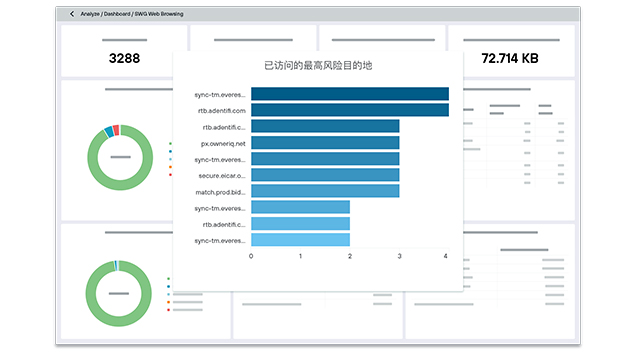Select the thin blue slice of the lower donut

pos(116,265)
